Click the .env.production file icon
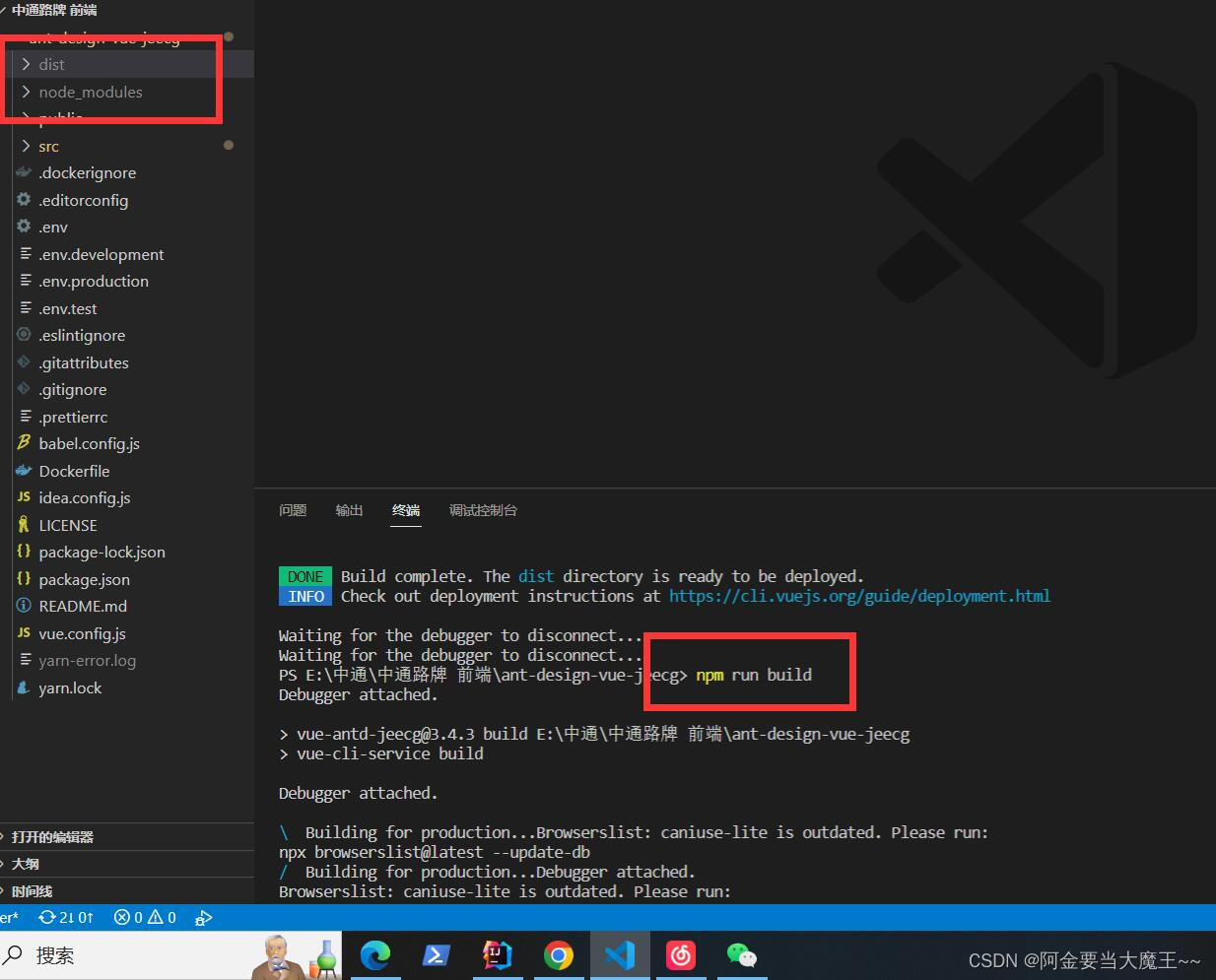Viewport: 1216px width, 980px height. coord(25,281)
